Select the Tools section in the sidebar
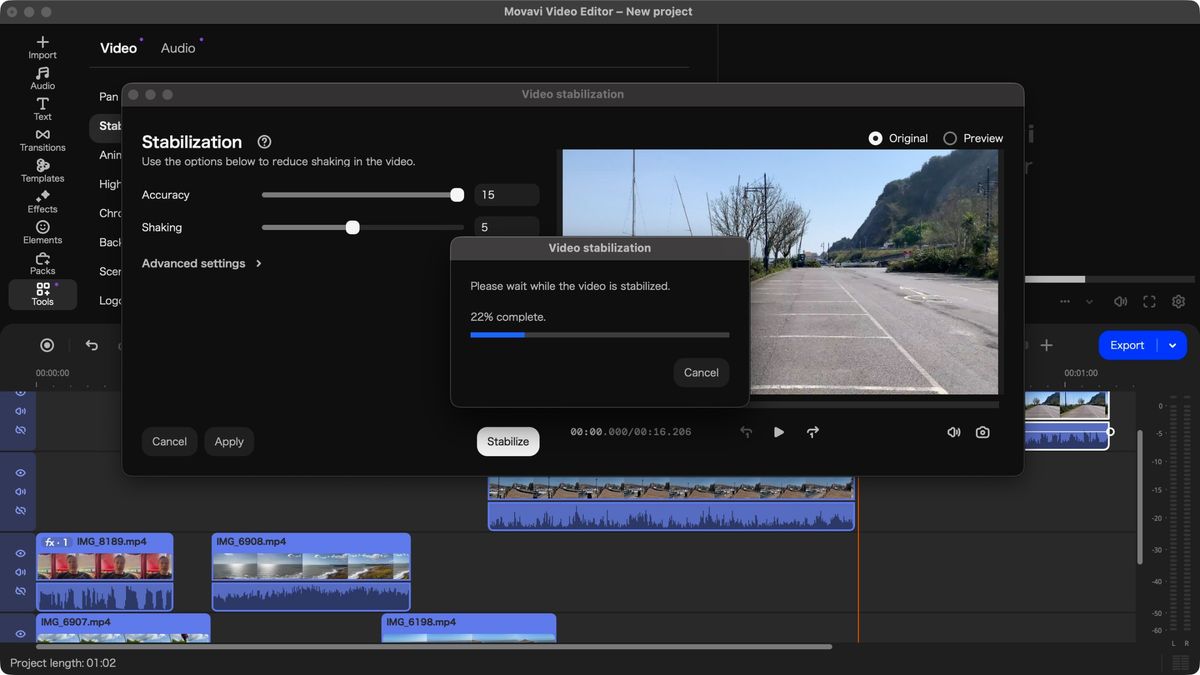The height and width of the screenshot is (675, 1200). pos(42,294)
